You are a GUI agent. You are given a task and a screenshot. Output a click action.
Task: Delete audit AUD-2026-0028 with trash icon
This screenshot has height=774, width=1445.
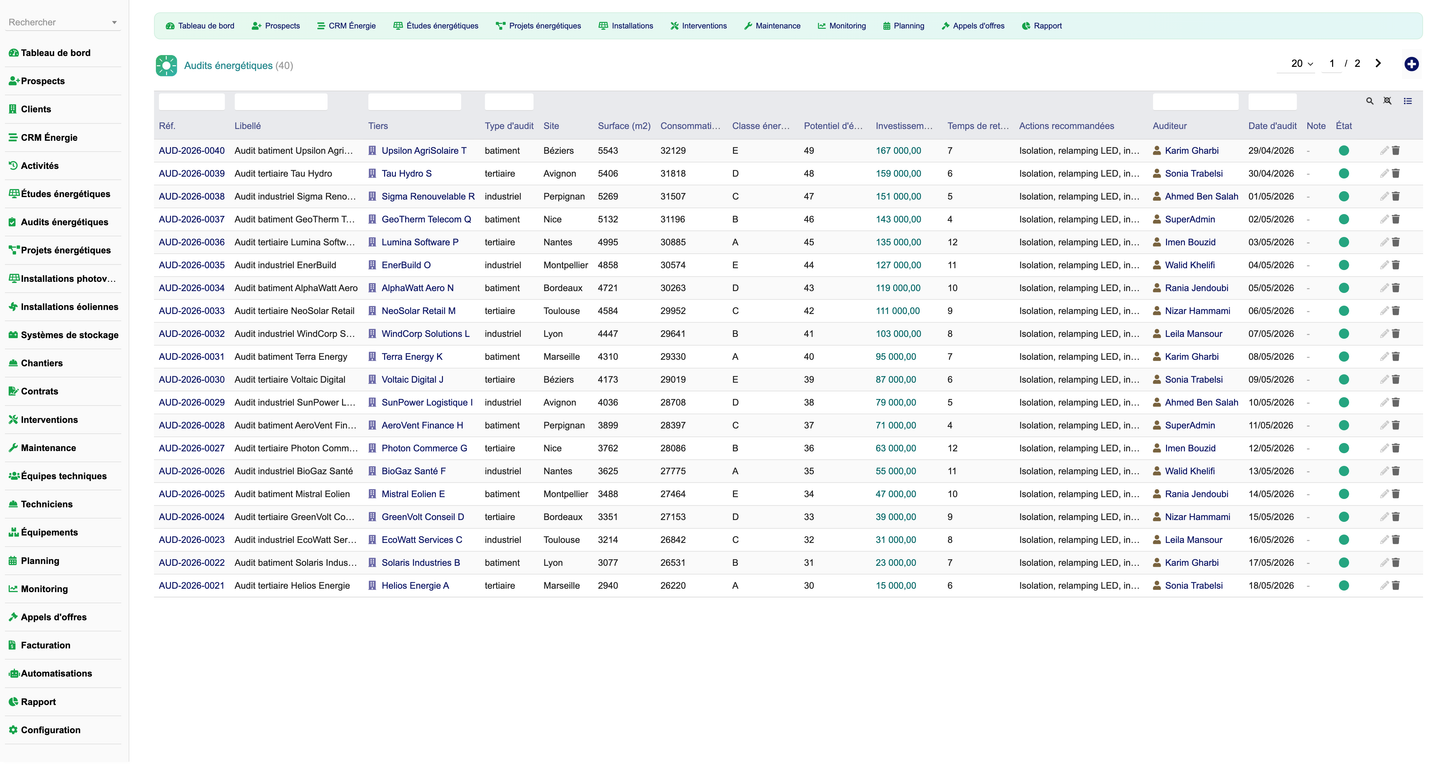[x=1396, y=425]
